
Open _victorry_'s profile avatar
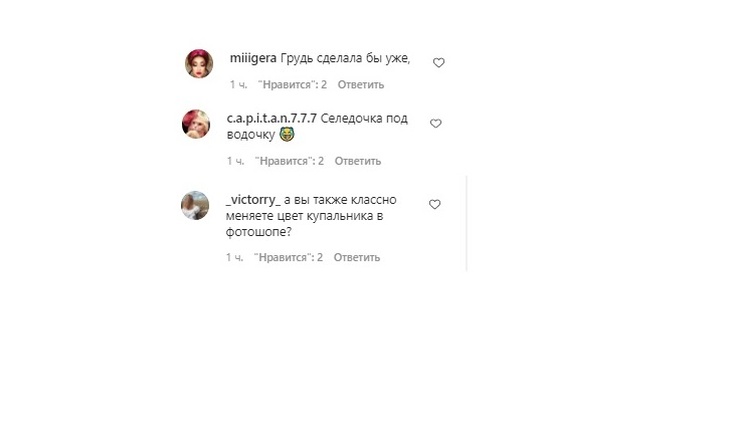[195, 205]
